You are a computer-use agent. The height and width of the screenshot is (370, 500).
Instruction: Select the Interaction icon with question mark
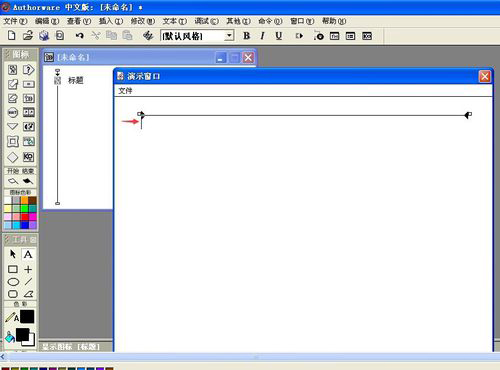[29, 70]
